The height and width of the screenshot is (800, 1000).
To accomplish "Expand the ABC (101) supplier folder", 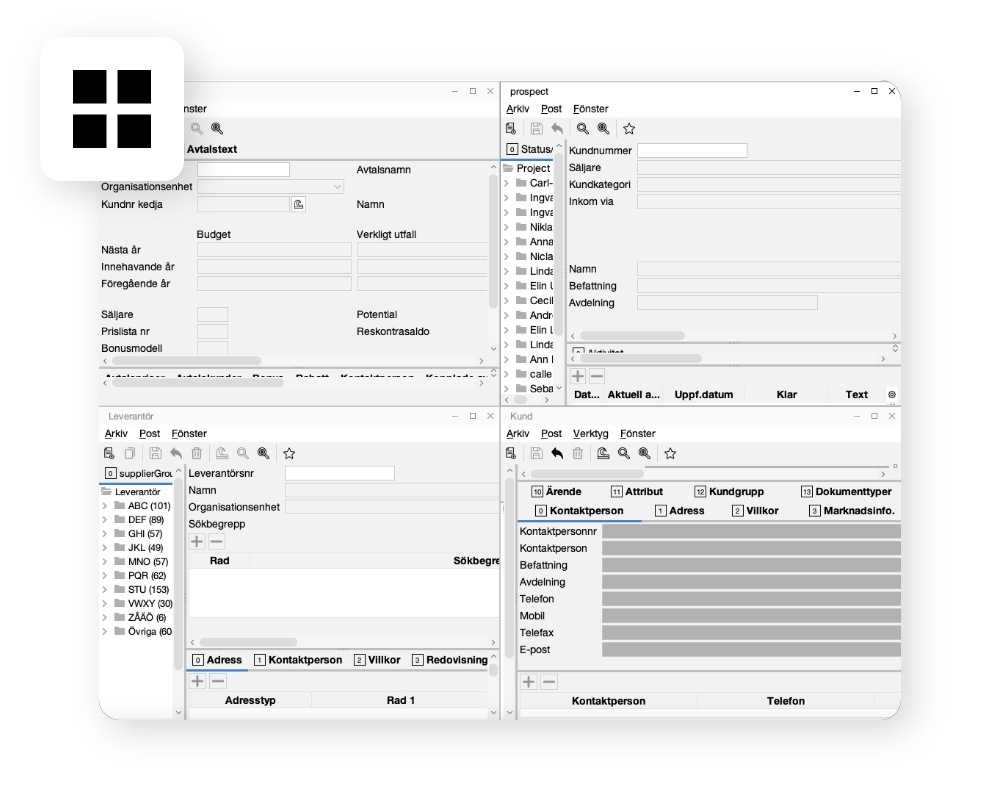I will (105, 506).
